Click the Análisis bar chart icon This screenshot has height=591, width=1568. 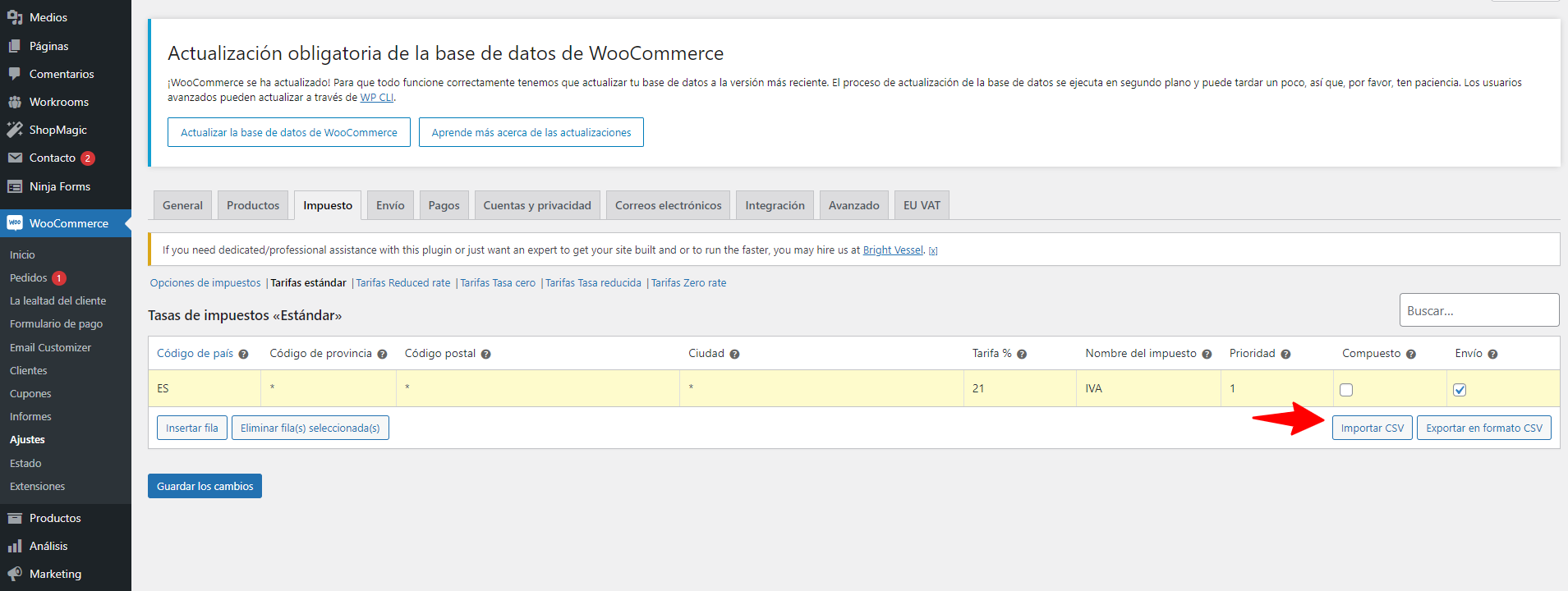(15, 546)
